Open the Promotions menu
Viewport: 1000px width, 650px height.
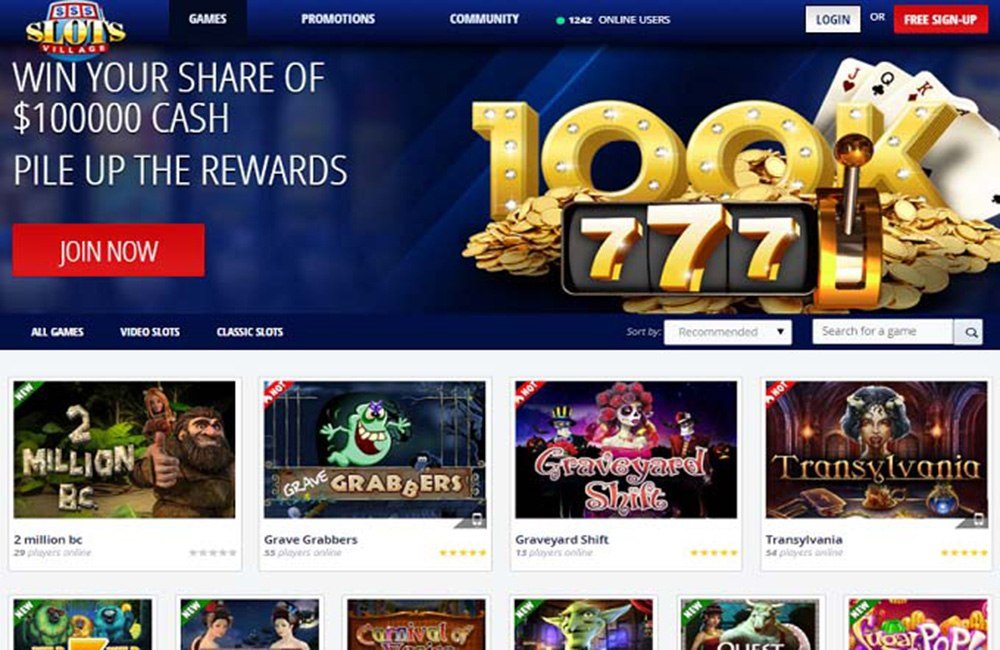[x=338, y=19]
